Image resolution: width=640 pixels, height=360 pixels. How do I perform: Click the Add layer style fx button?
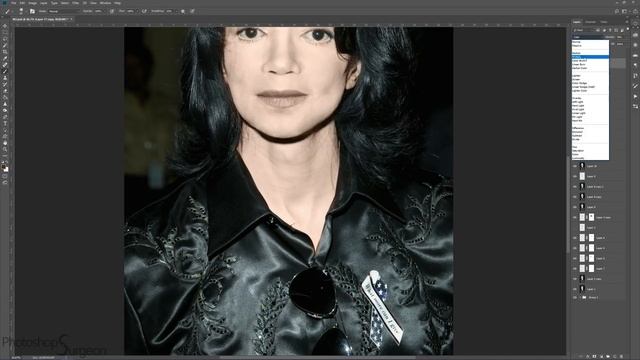pyautogui.click(x=588, y=356)
